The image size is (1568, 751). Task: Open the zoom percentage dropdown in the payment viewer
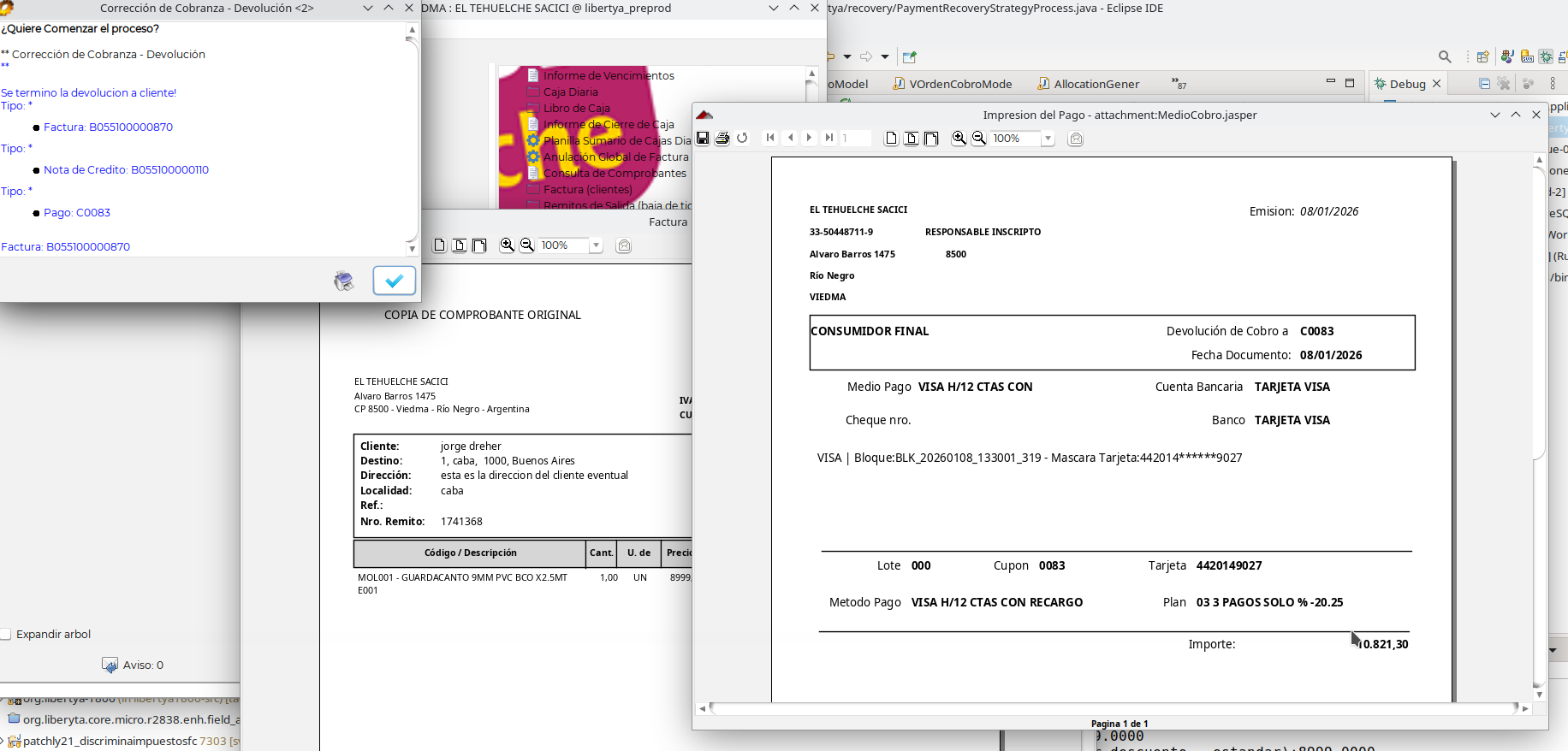pos(1048,139)
